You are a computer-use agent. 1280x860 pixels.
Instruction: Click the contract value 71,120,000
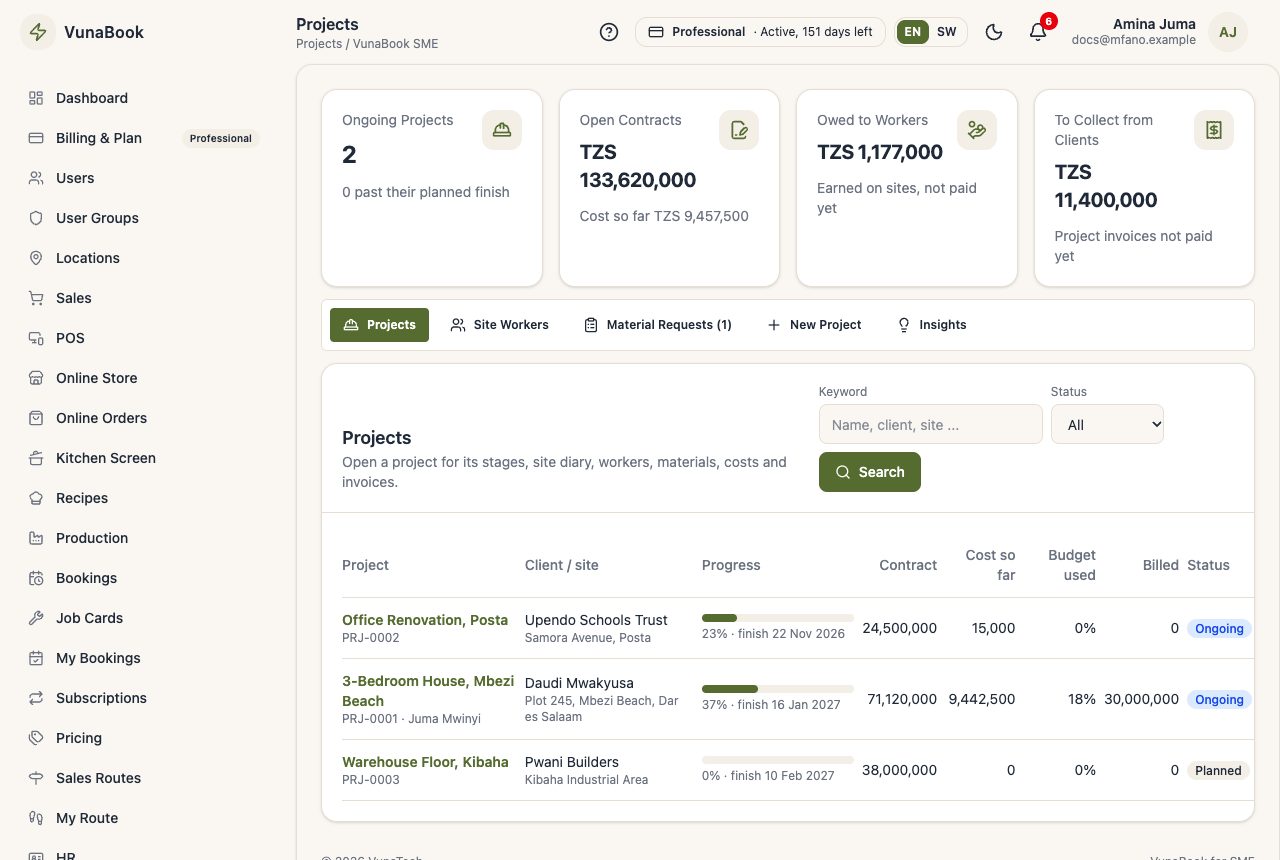[902, 699]
